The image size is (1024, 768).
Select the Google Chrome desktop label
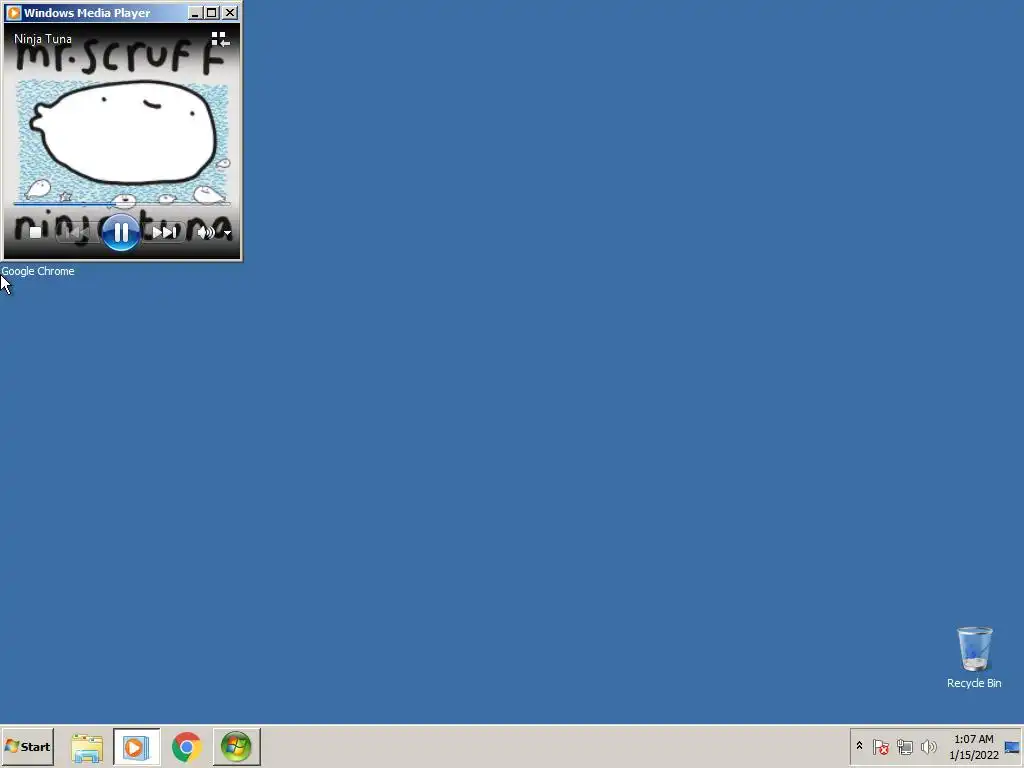tap(38, 271)
